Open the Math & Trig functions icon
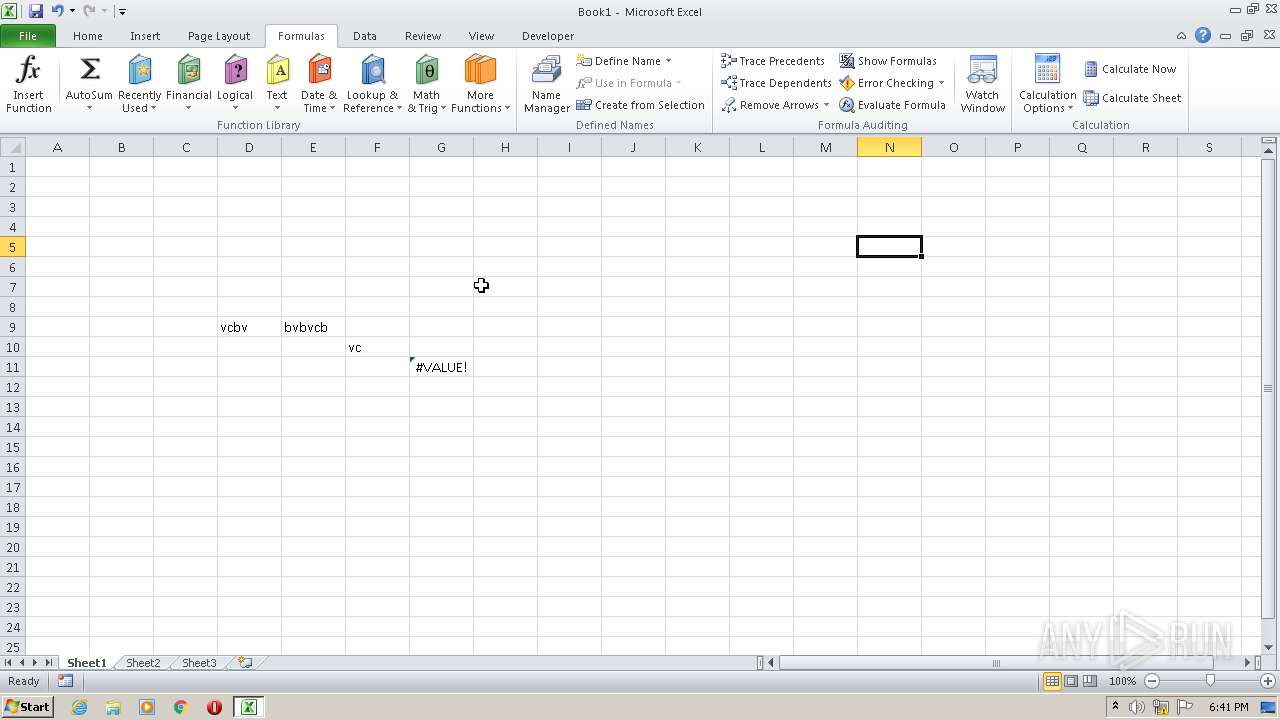1280x720 pixels. click(426, 70)
